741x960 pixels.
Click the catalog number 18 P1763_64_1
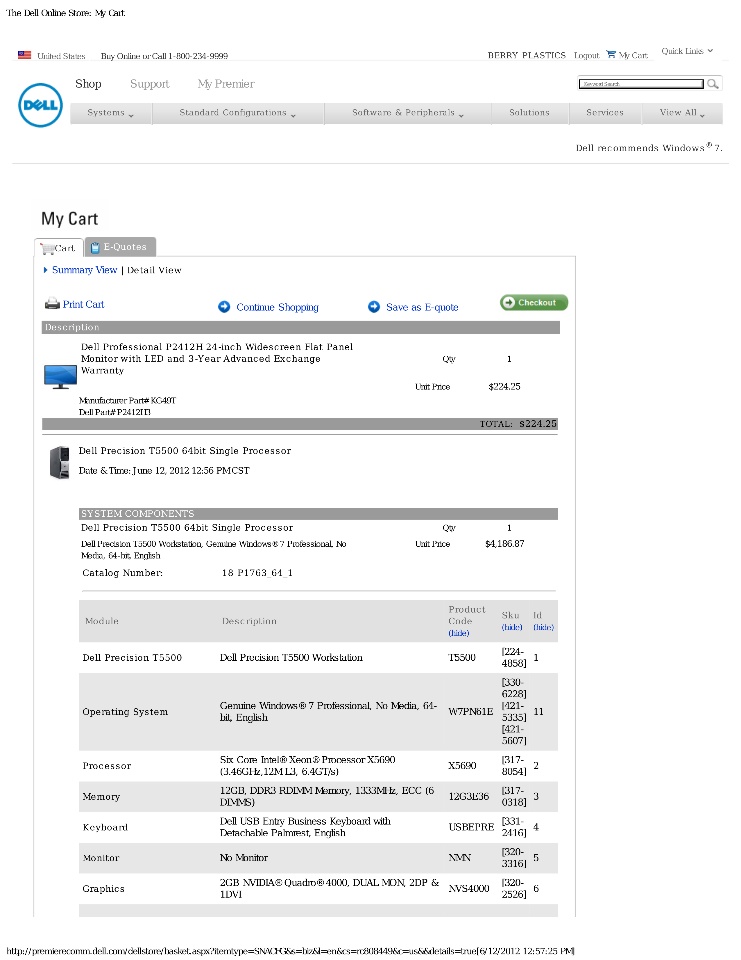[x=257, y=573]
